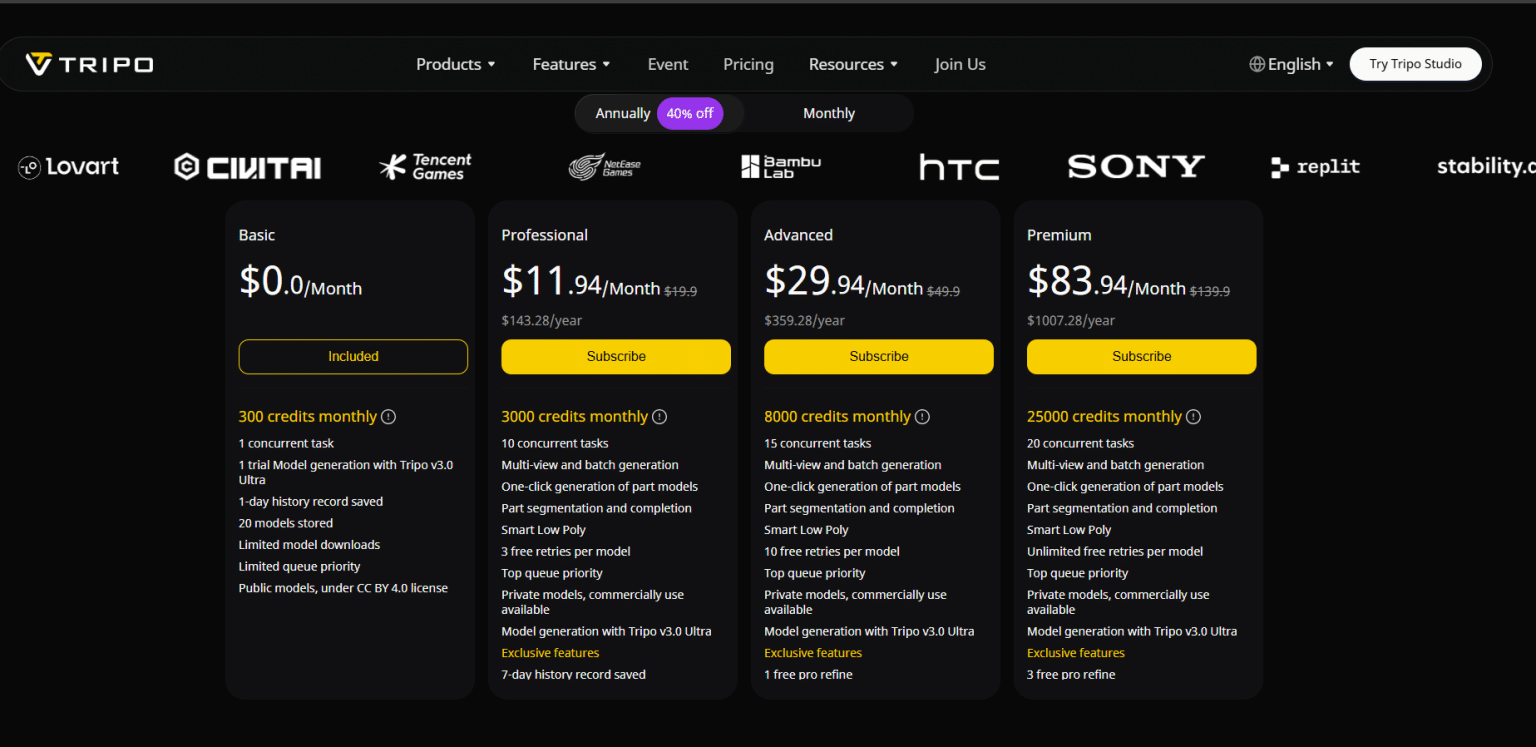Expand the Features dropdown menu
This screenshot has height=747, width=1536.
click(572, 64)
